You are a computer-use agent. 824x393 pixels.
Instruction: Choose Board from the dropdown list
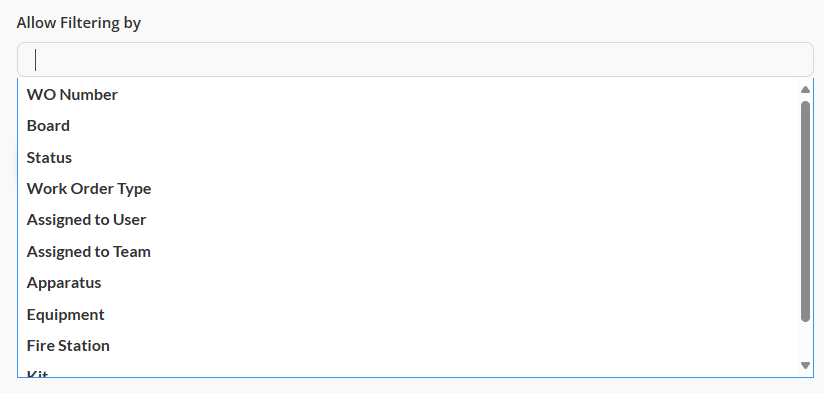click(x=408, y=126)
